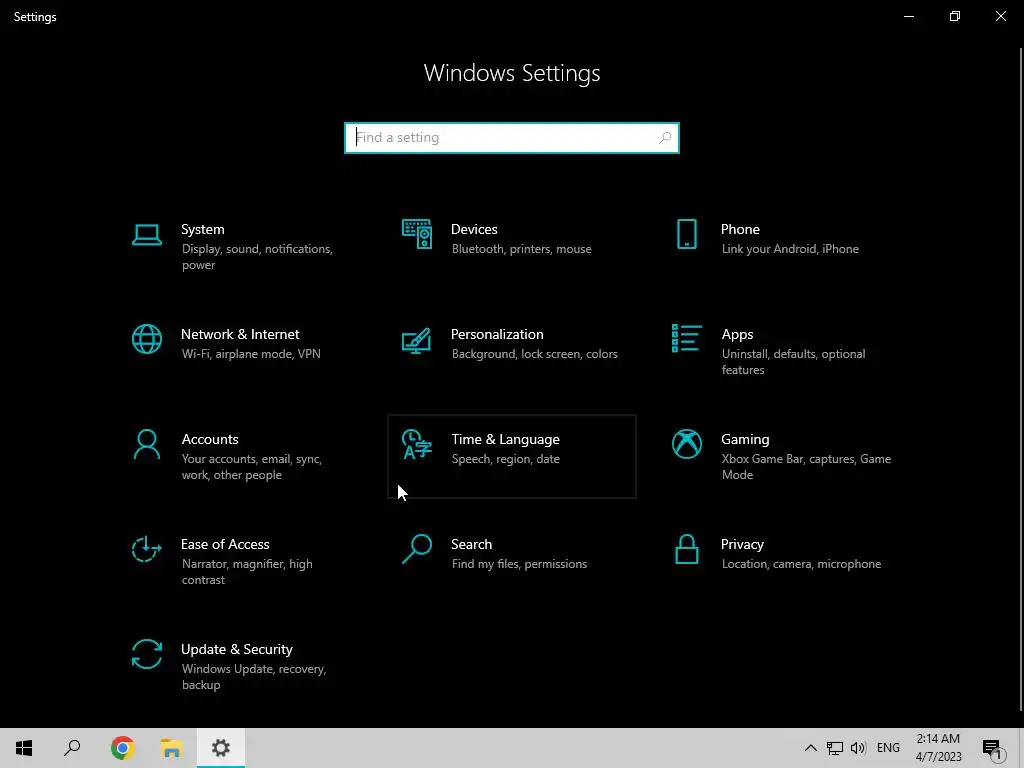Screen dimensions: 1024x768
Task: Click the Ease of Access heading
Action: tap(225, 545)
